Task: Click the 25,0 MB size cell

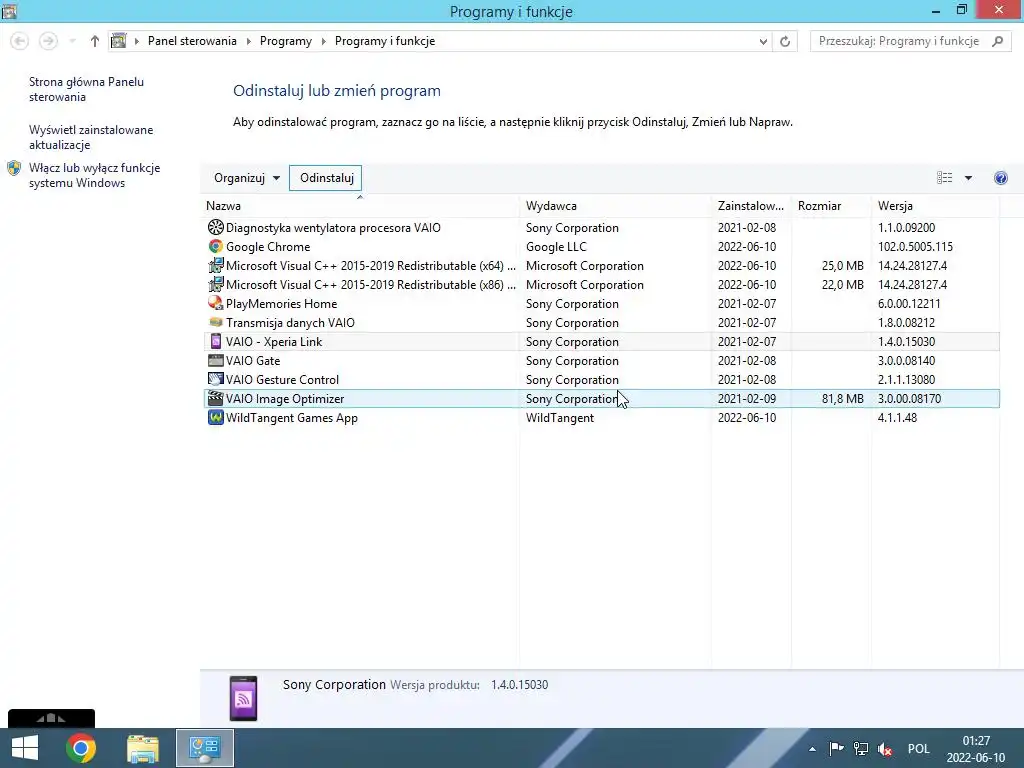Action: pyautogui.click(x=842, y=266)
